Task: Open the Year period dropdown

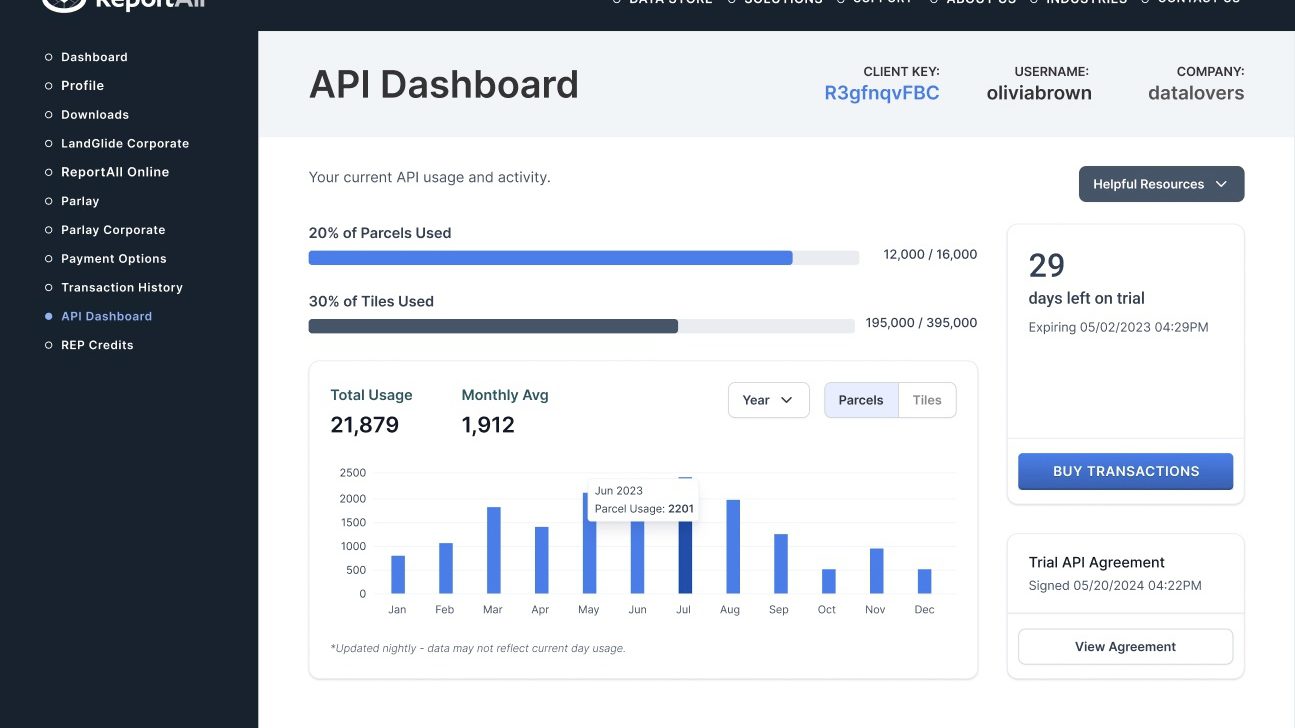Action: coord(768,400)
